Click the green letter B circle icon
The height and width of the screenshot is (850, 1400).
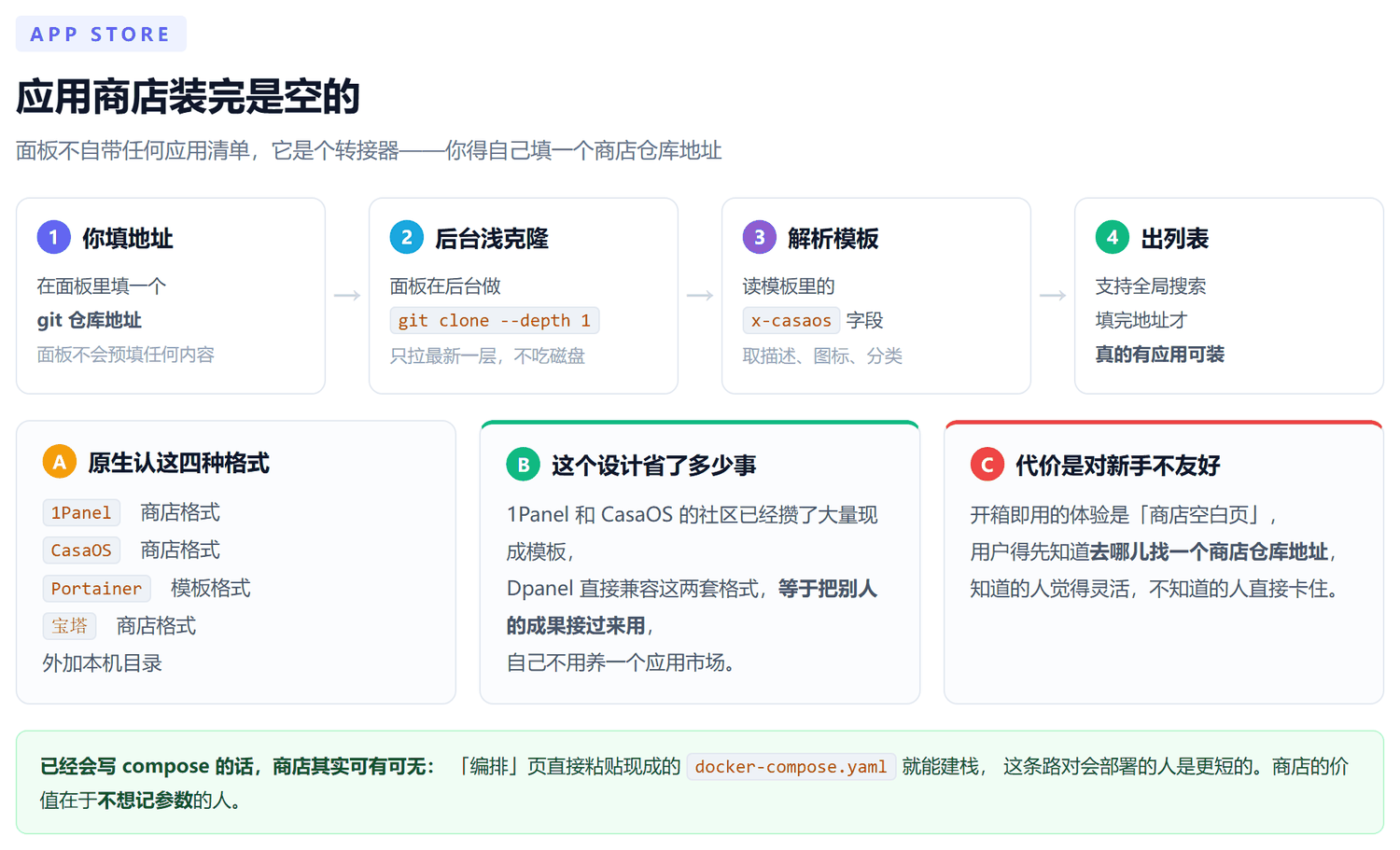(524, 465)
